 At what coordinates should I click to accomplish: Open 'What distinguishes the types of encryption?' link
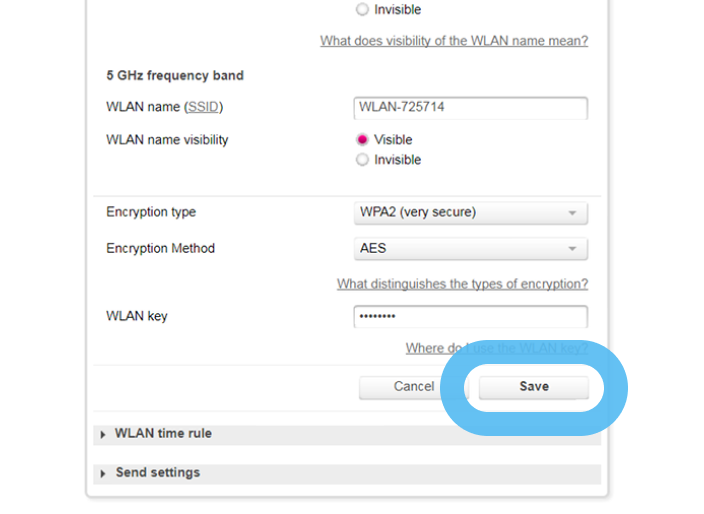(x=462, y=284)
